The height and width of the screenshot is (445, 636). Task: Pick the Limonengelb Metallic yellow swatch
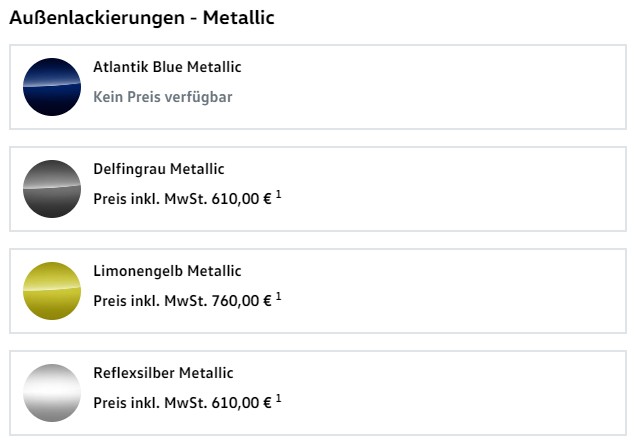(x=51, y=291)
